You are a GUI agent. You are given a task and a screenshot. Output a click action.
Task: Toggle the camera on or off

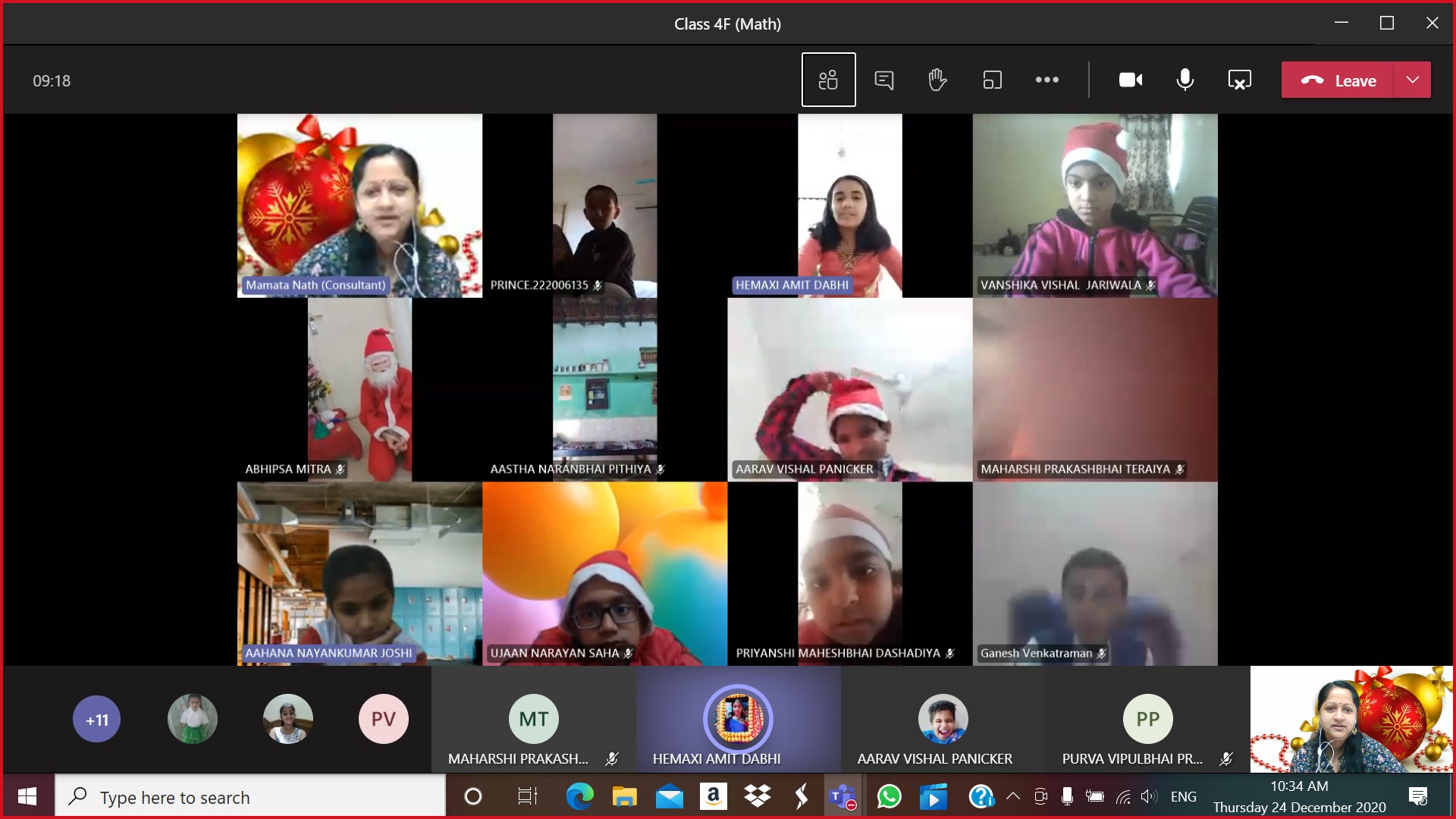[1131, 80]
